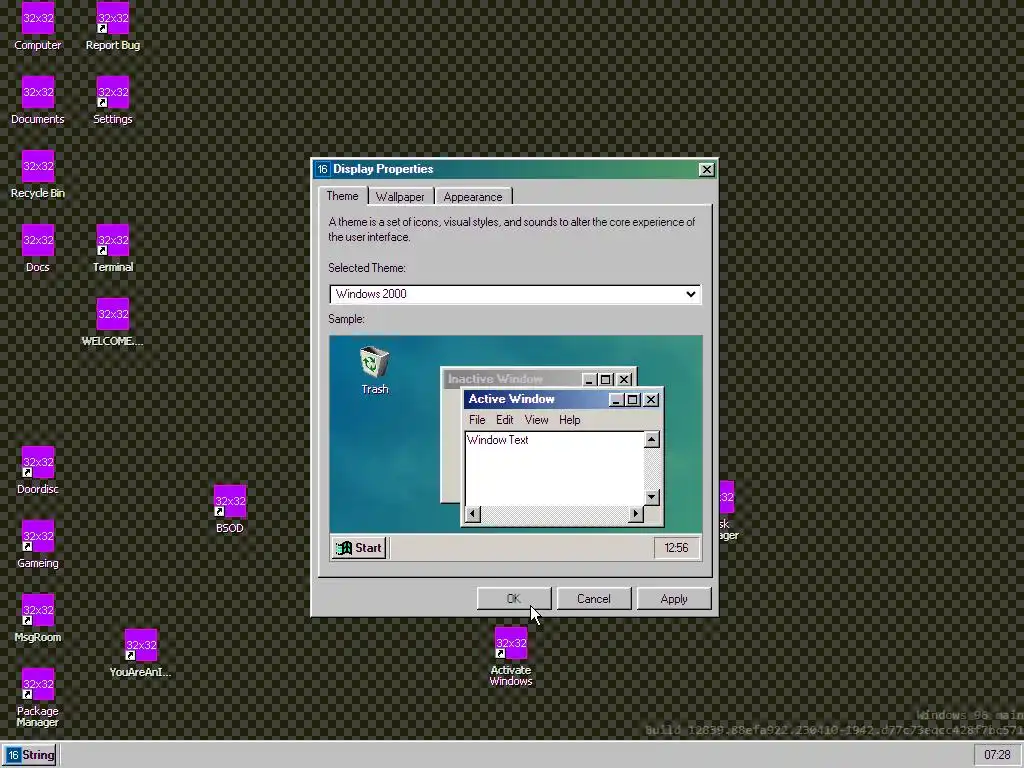Viewport: 1024px width, 768px height.
Task: Switch to the Appearance tab
Action: pos(473,197)
